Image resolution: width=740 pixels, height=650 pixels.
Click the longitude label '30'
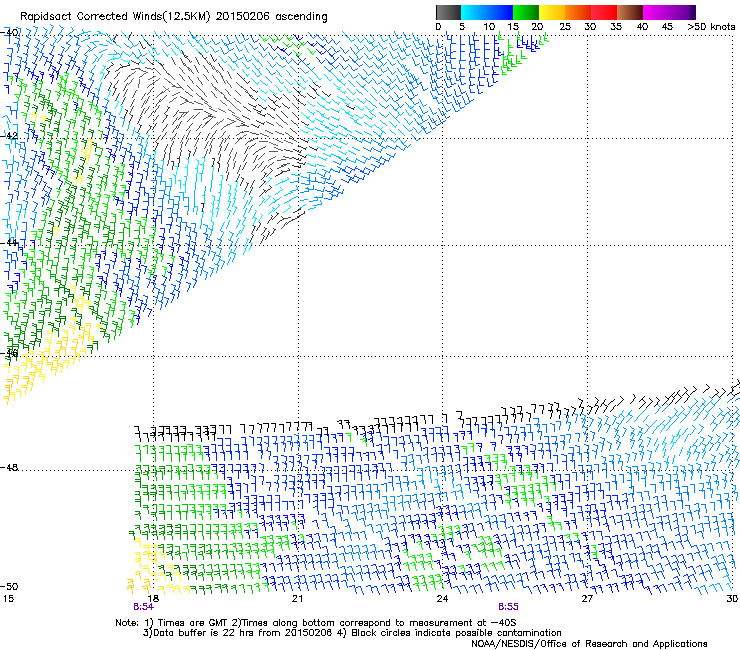tap(732, 599)
